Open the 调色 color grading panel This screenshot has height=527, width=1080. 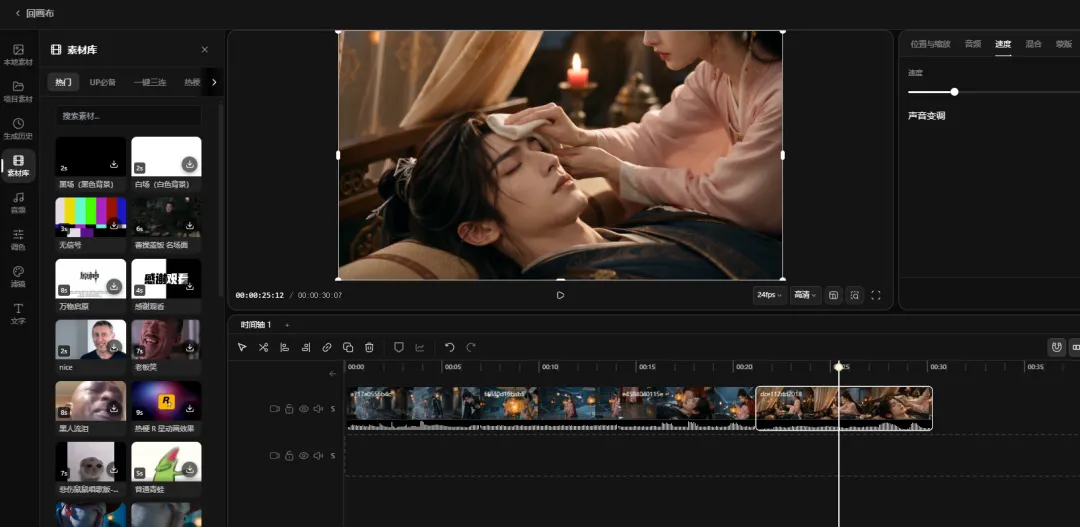[19, 240]
